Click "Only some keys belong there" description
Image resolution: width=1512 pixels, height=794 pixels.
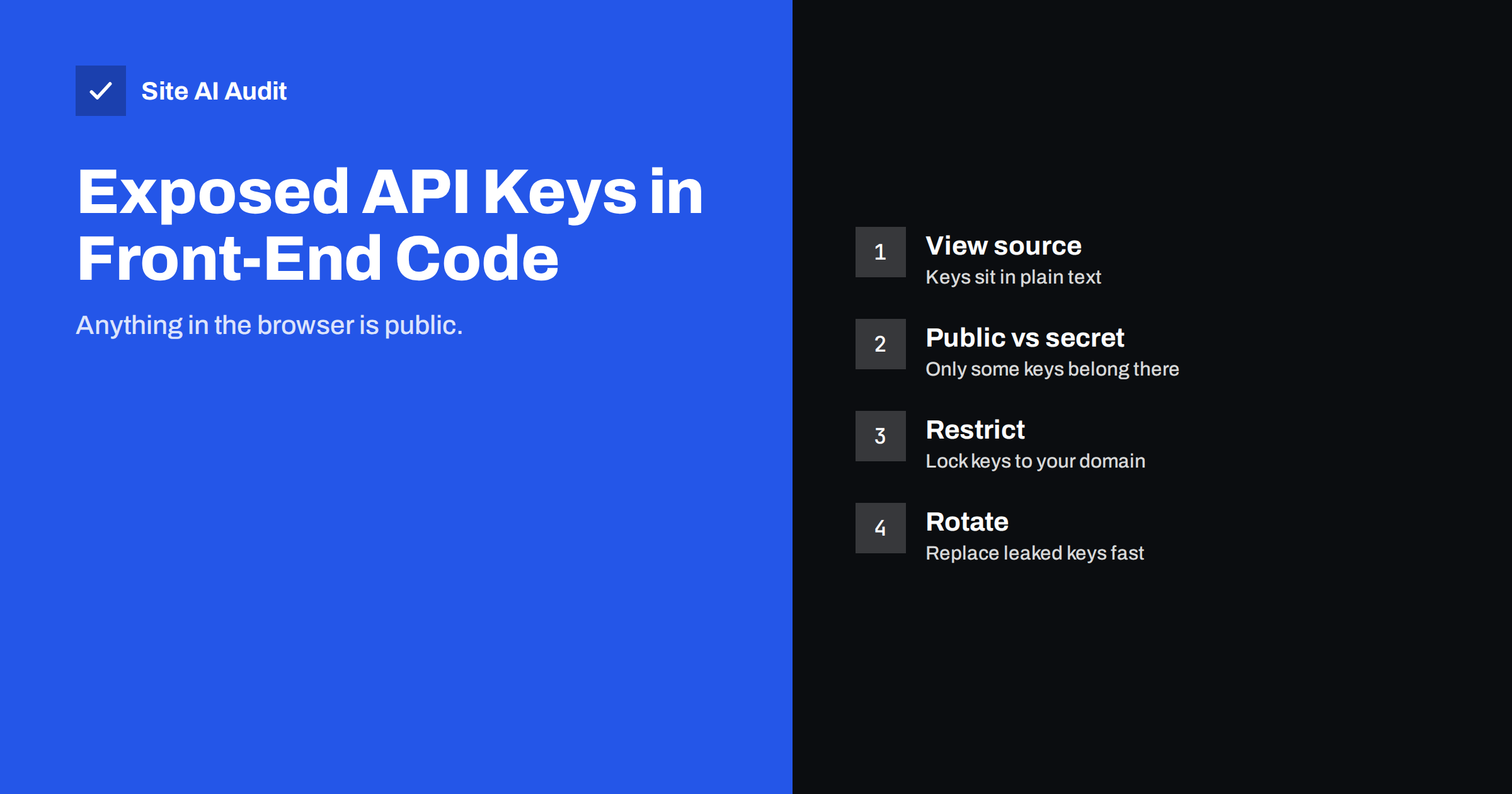tap(1053, 369)
